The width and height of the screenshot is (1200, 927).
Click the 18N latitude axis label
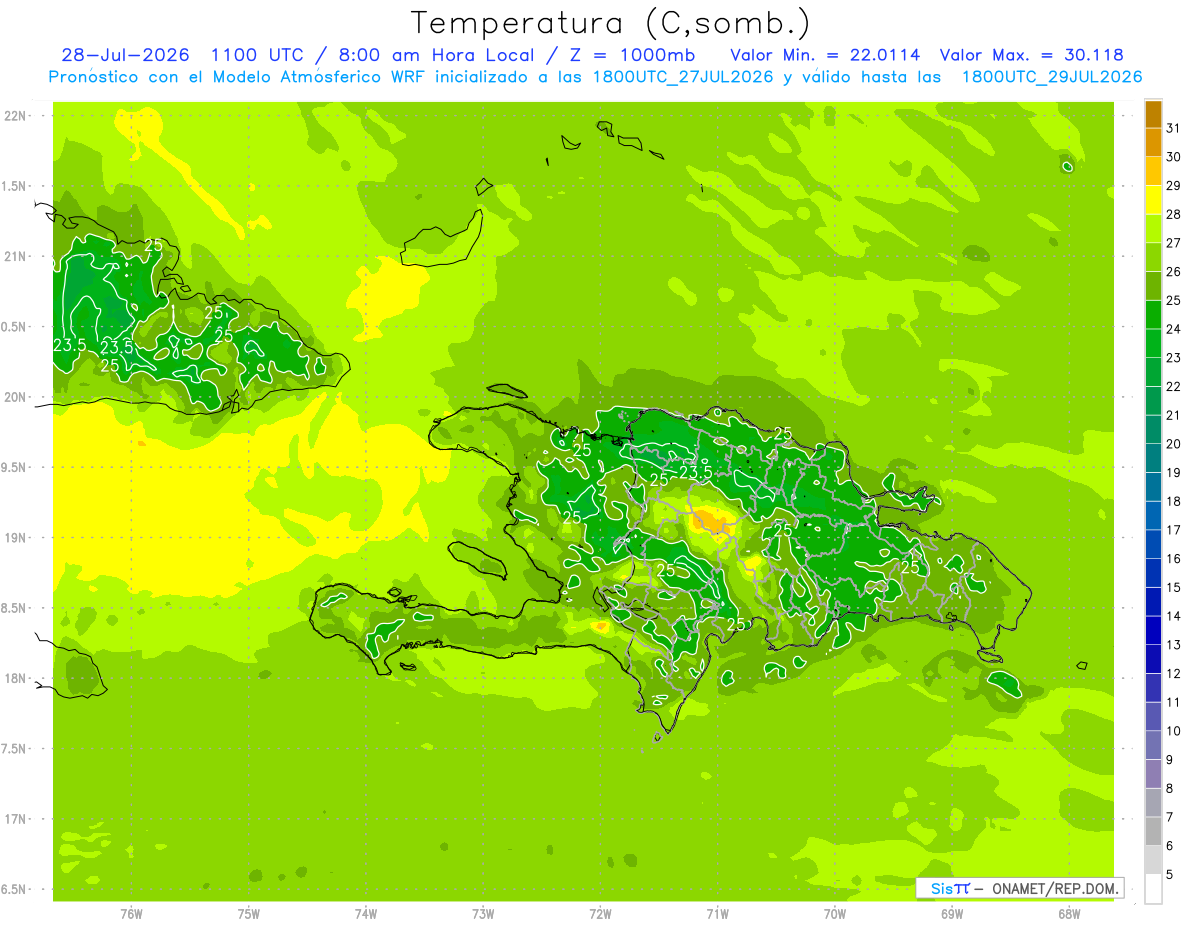click(x=17, y=678)
